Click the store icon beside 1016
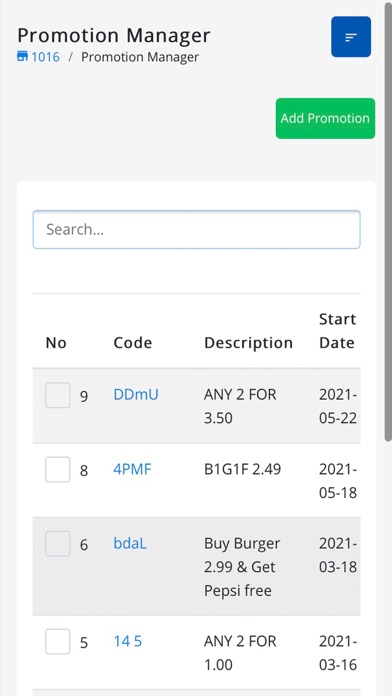The image size is (392, 696). tap(22, 57)
